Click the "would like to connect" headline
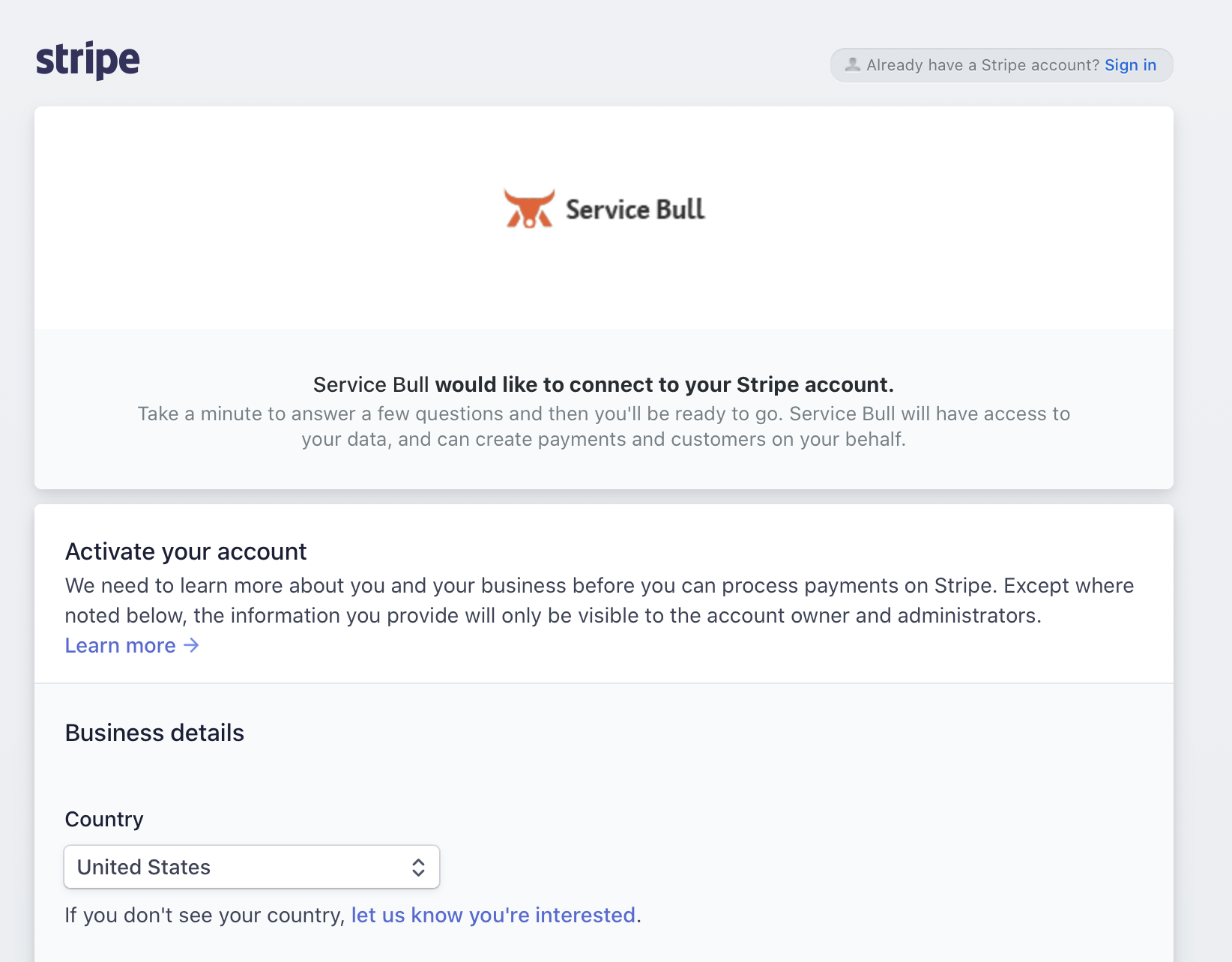The height and width of the screenshot is (962, 1232). point(603,384)
